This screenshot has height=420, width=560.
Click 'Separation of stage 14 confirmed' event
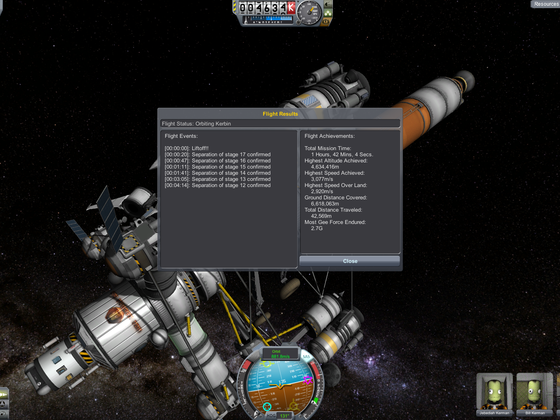[218, 173]
